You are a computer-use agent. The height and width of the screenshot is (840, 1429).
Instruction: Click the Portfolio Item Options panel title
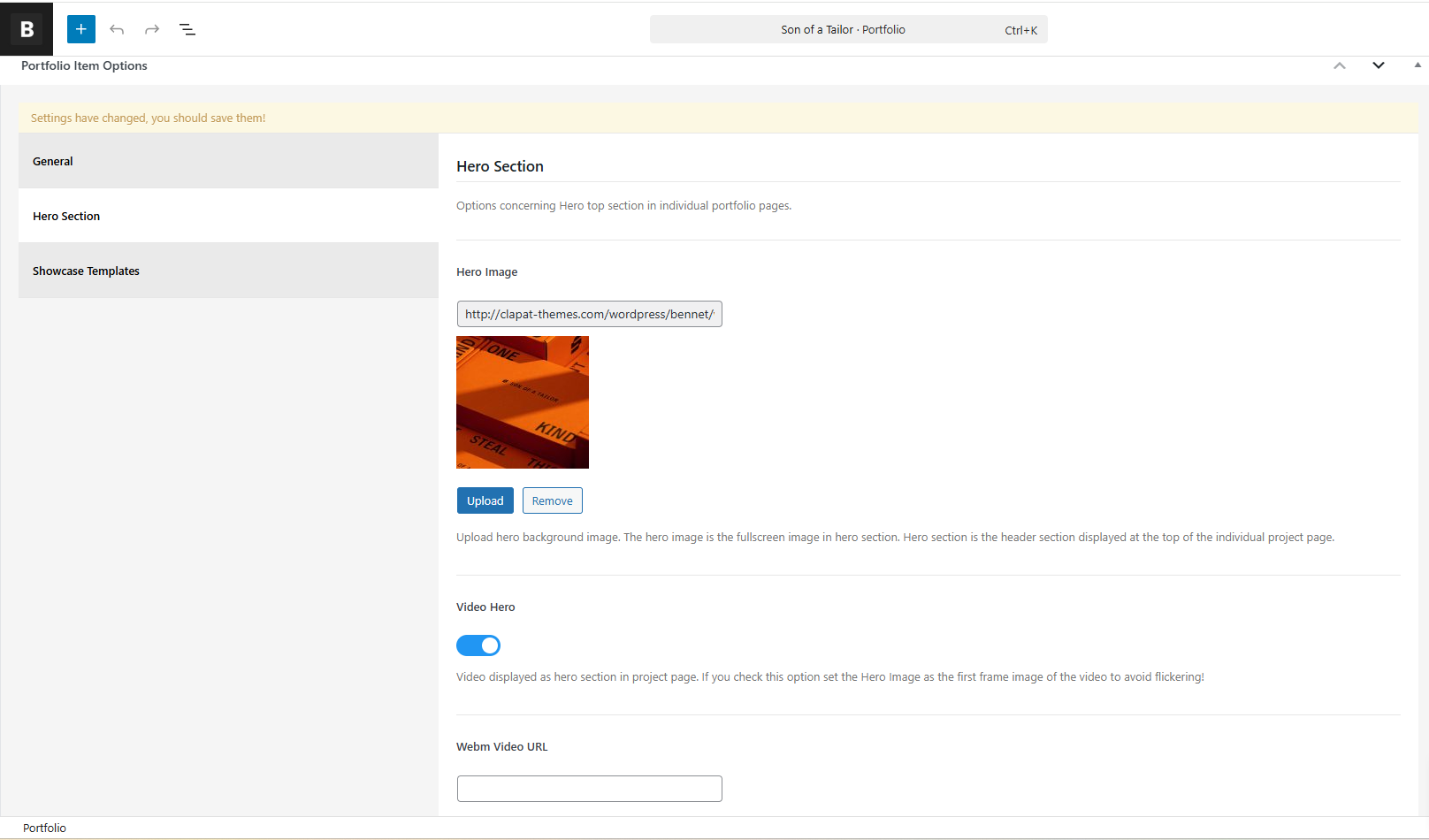[x=84, y=65]
